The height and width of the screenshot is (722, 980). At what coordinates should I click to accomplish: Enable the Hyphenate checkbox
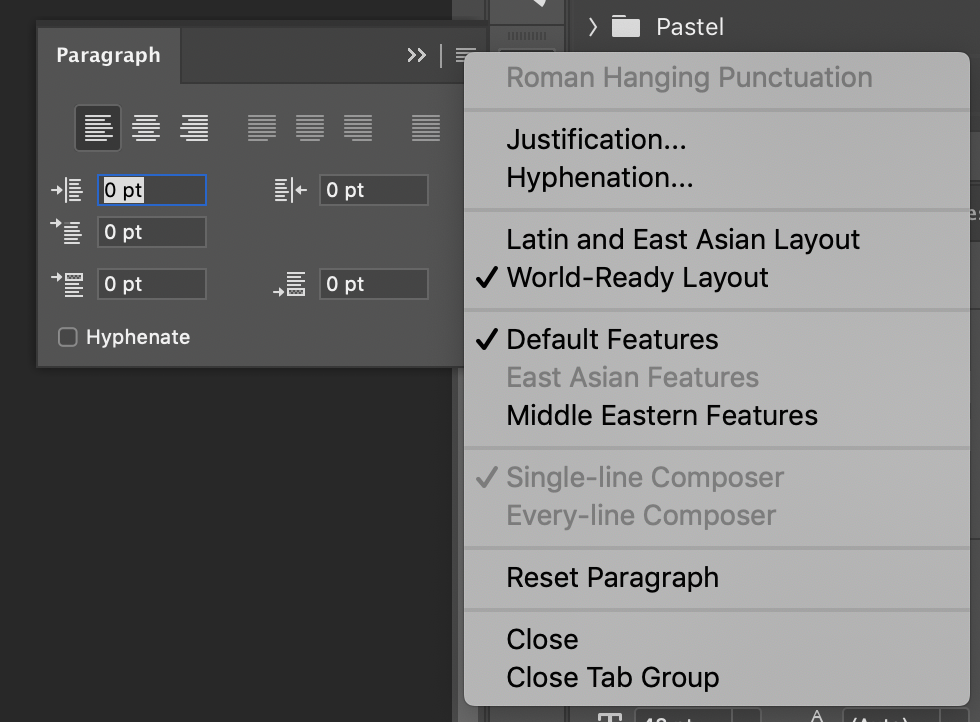click(67, 337)
